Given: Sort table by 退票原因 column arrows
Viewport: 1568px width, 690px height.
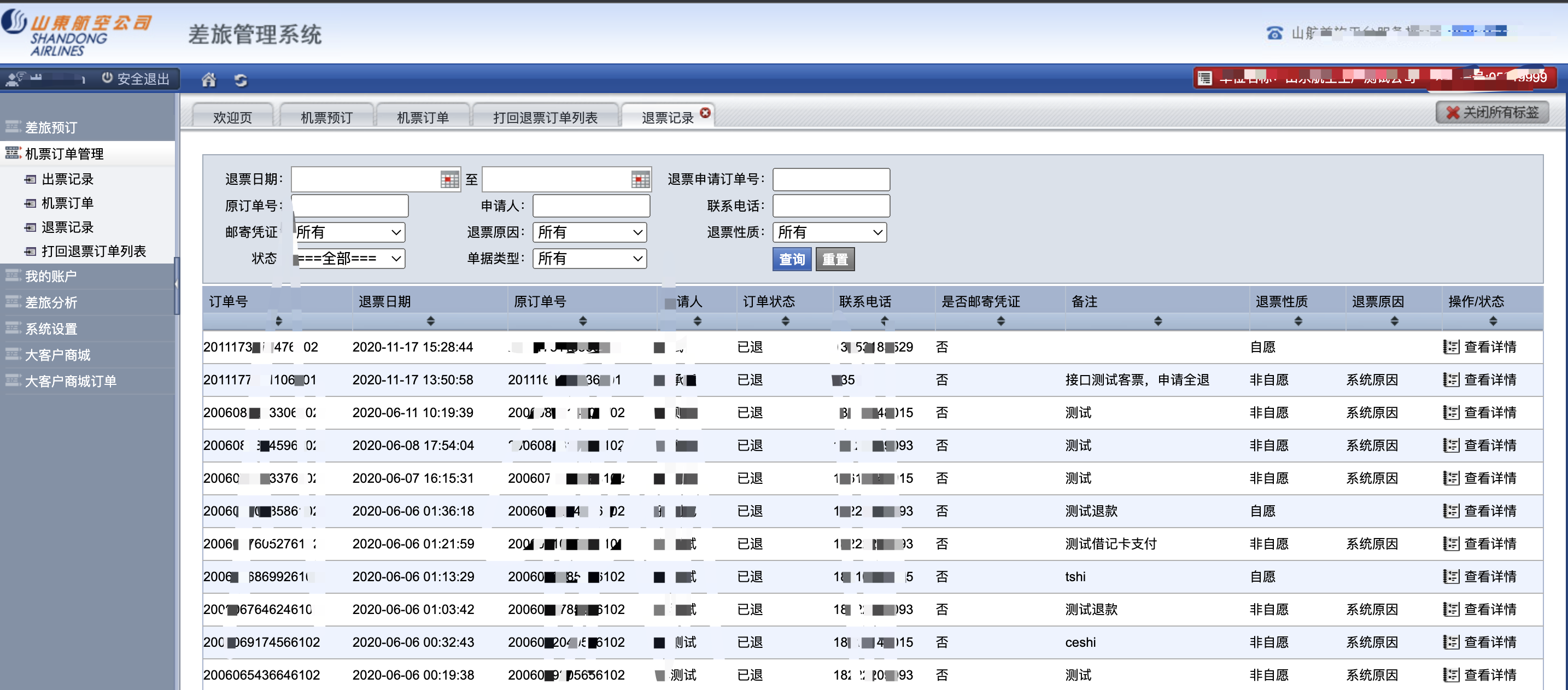Looking at the screenshot, I should [1395, 320].
